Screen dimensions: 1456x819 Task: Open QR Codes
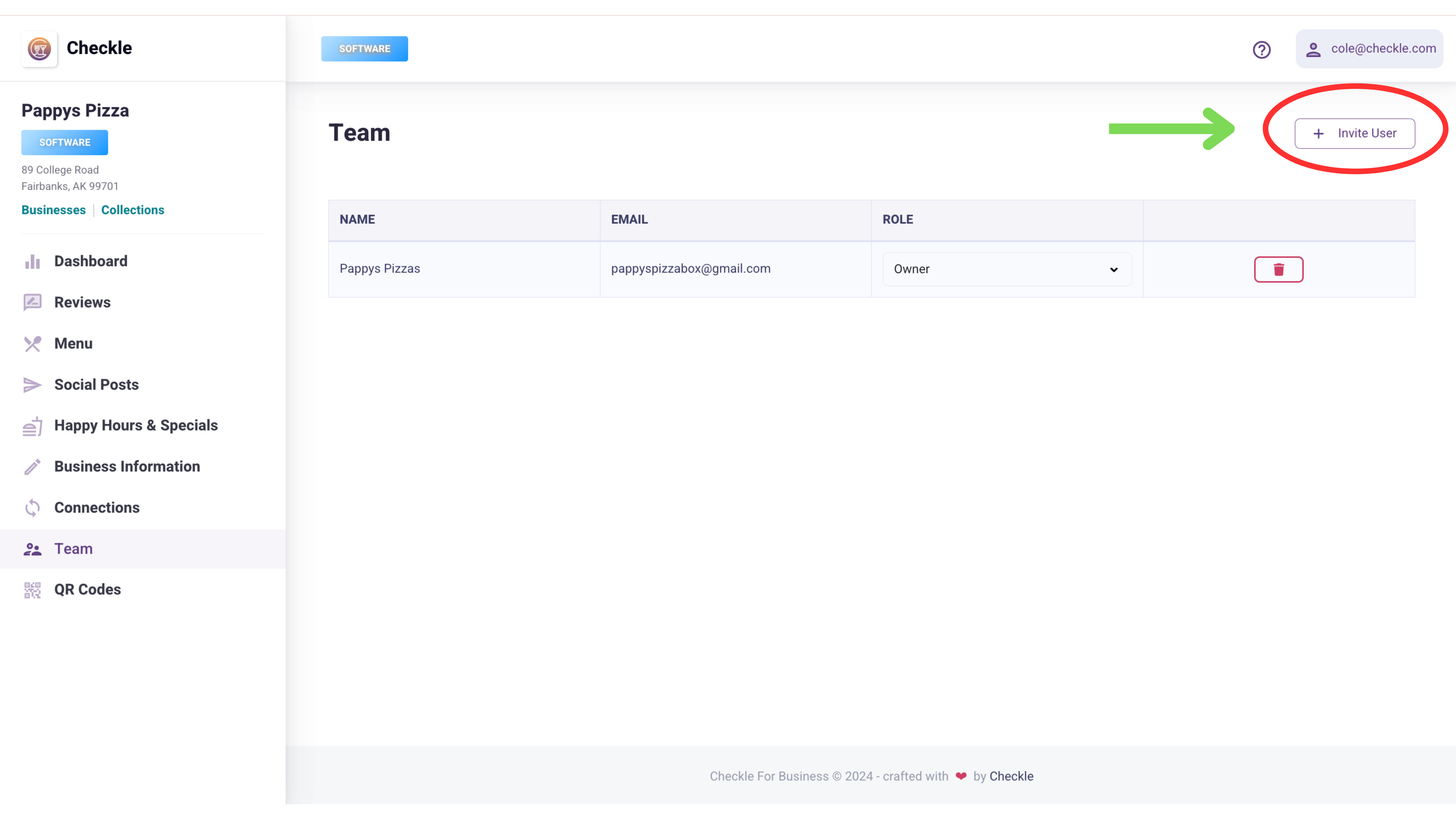tap(88, 589)
